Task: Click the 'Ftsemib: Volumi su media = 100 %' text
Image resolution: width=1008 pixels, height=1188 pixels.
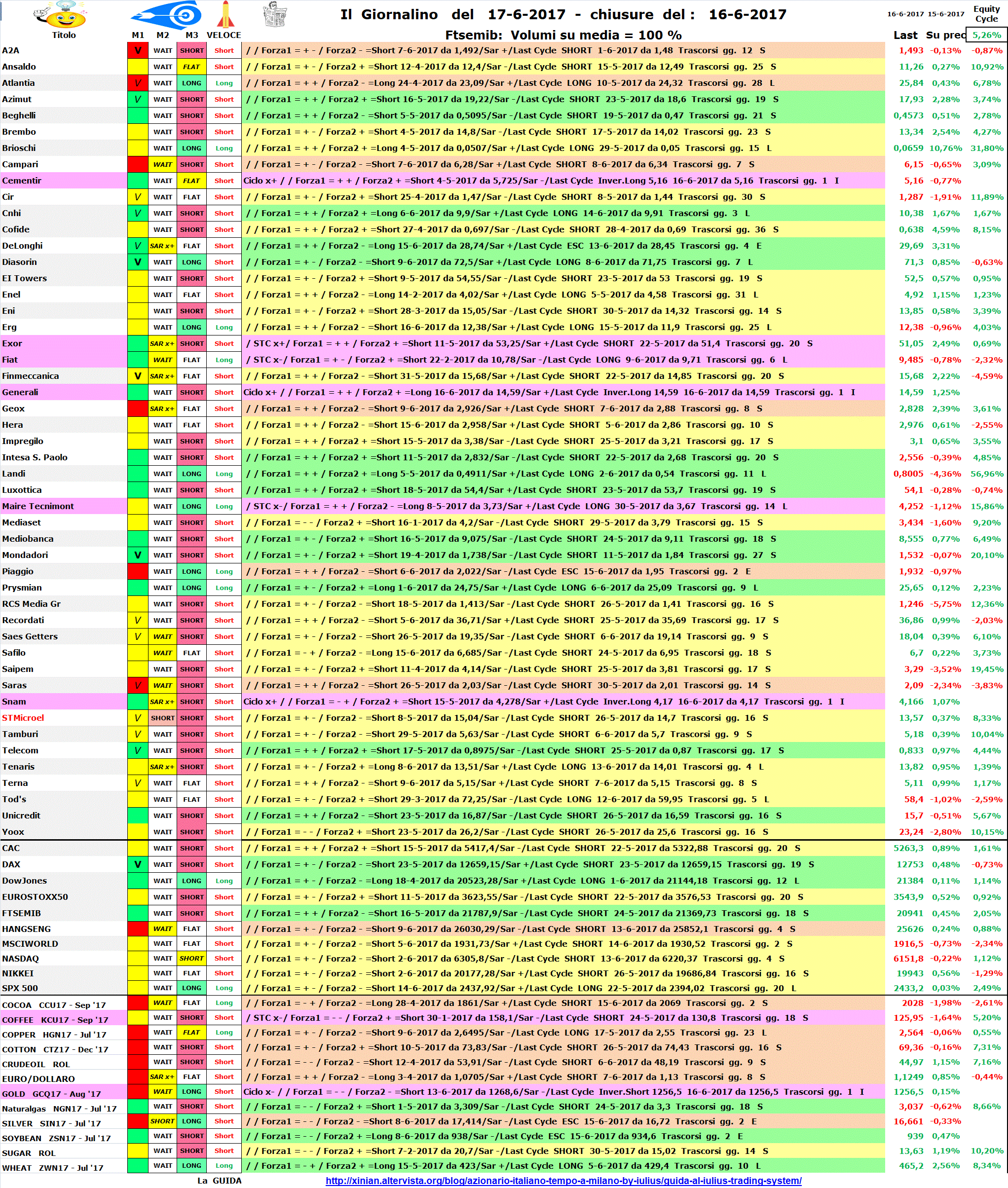Action: tap(563, 36)
